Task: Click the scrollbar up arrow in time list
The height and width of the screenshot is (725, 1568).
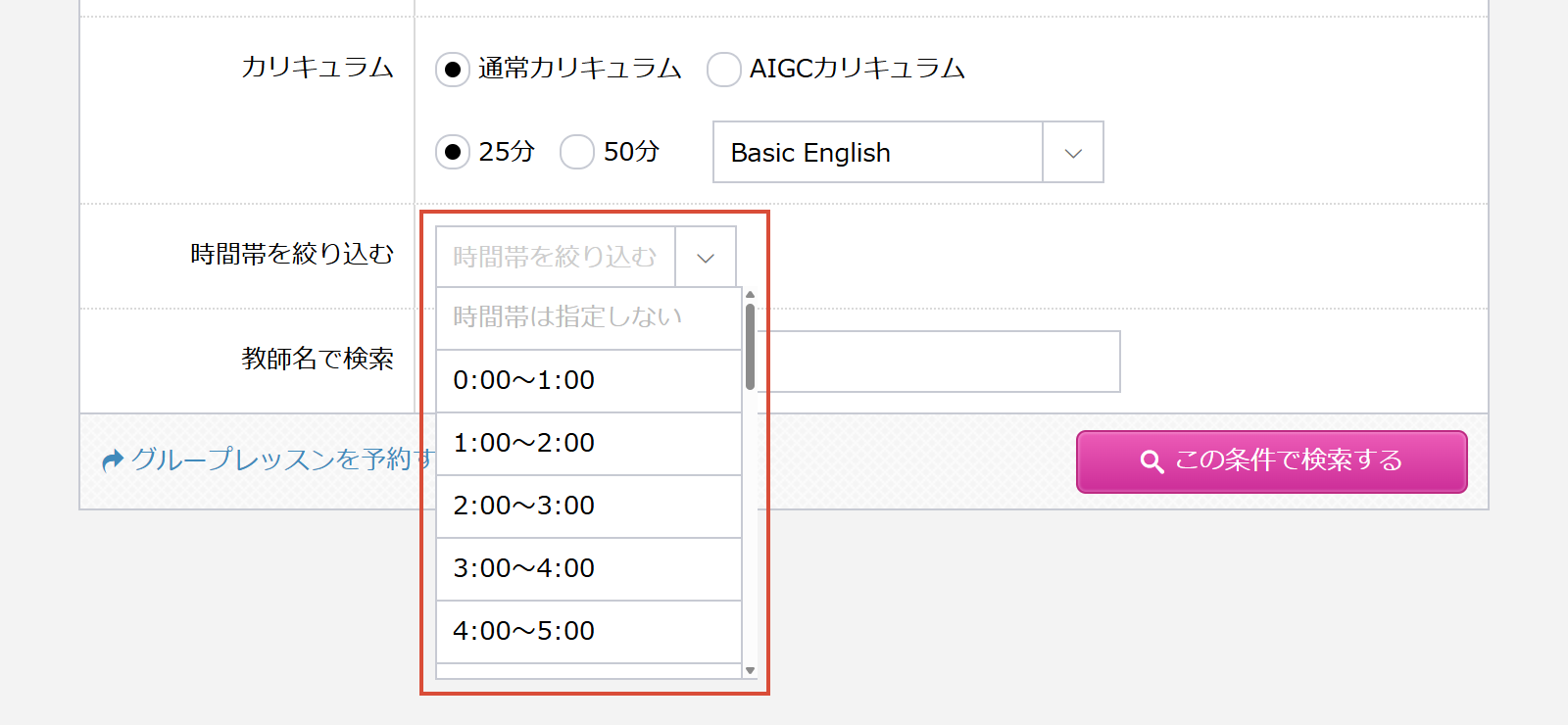Action: (750, 294)
